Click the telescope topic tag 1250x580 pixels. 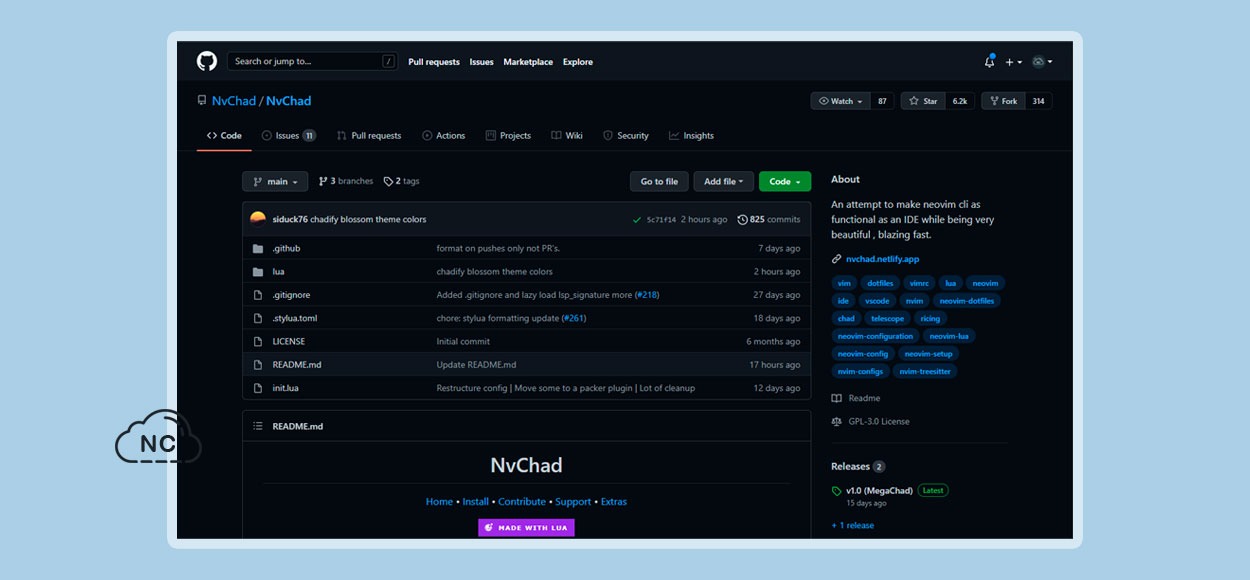887,319
